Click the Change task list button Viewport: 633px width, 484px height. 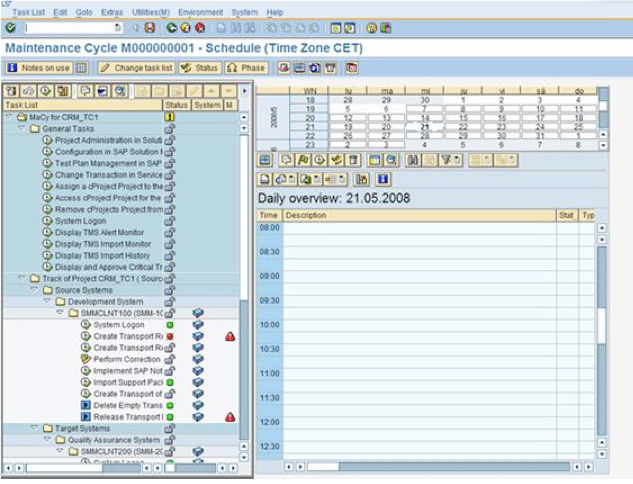(x=136, y=68)
